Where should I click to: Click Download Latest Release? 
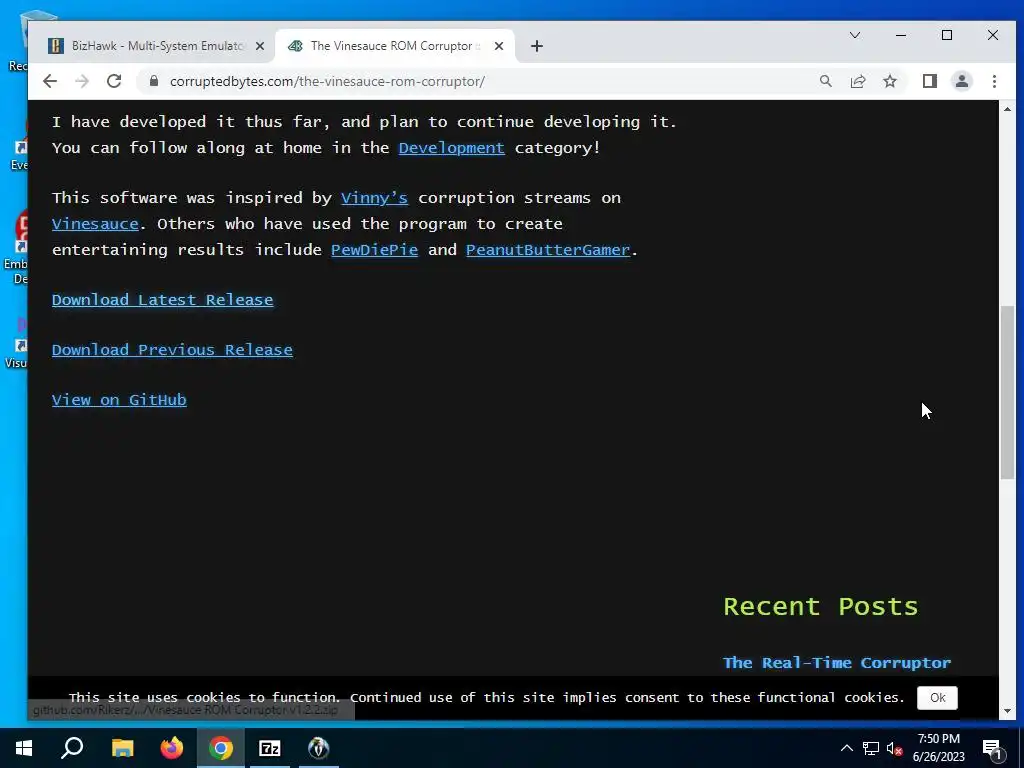click(x=163, y=300)
